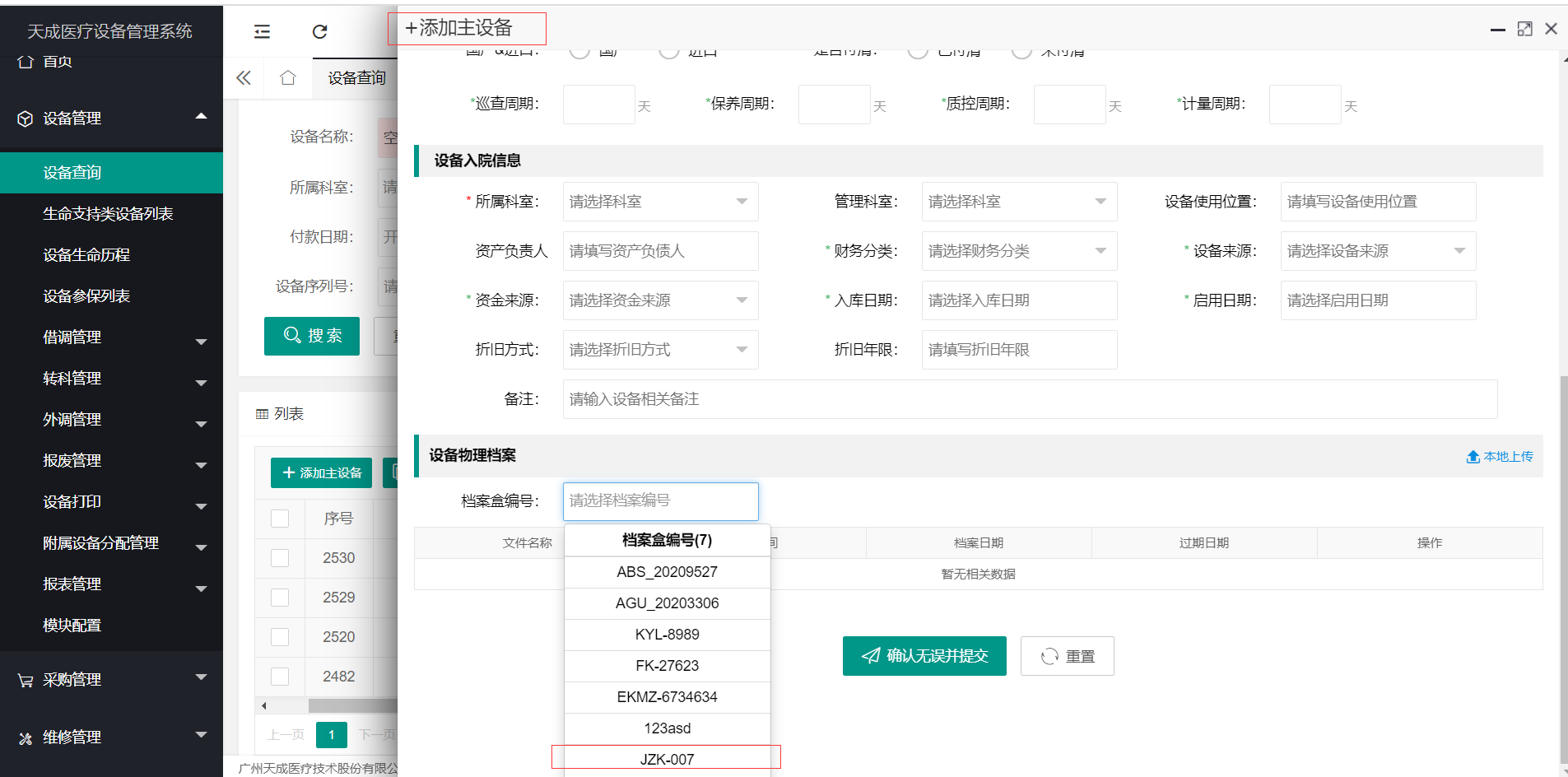Click the 入库日期 date field

click(x=1019, y=300)
